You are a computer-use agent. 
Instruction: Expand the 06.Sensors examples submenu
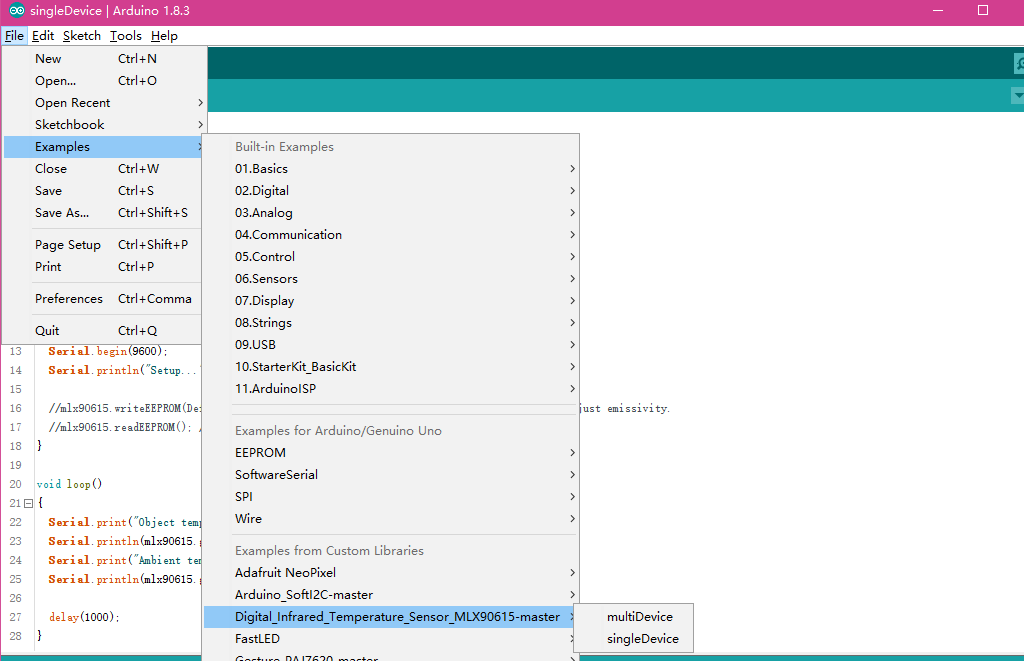[391, 279]
